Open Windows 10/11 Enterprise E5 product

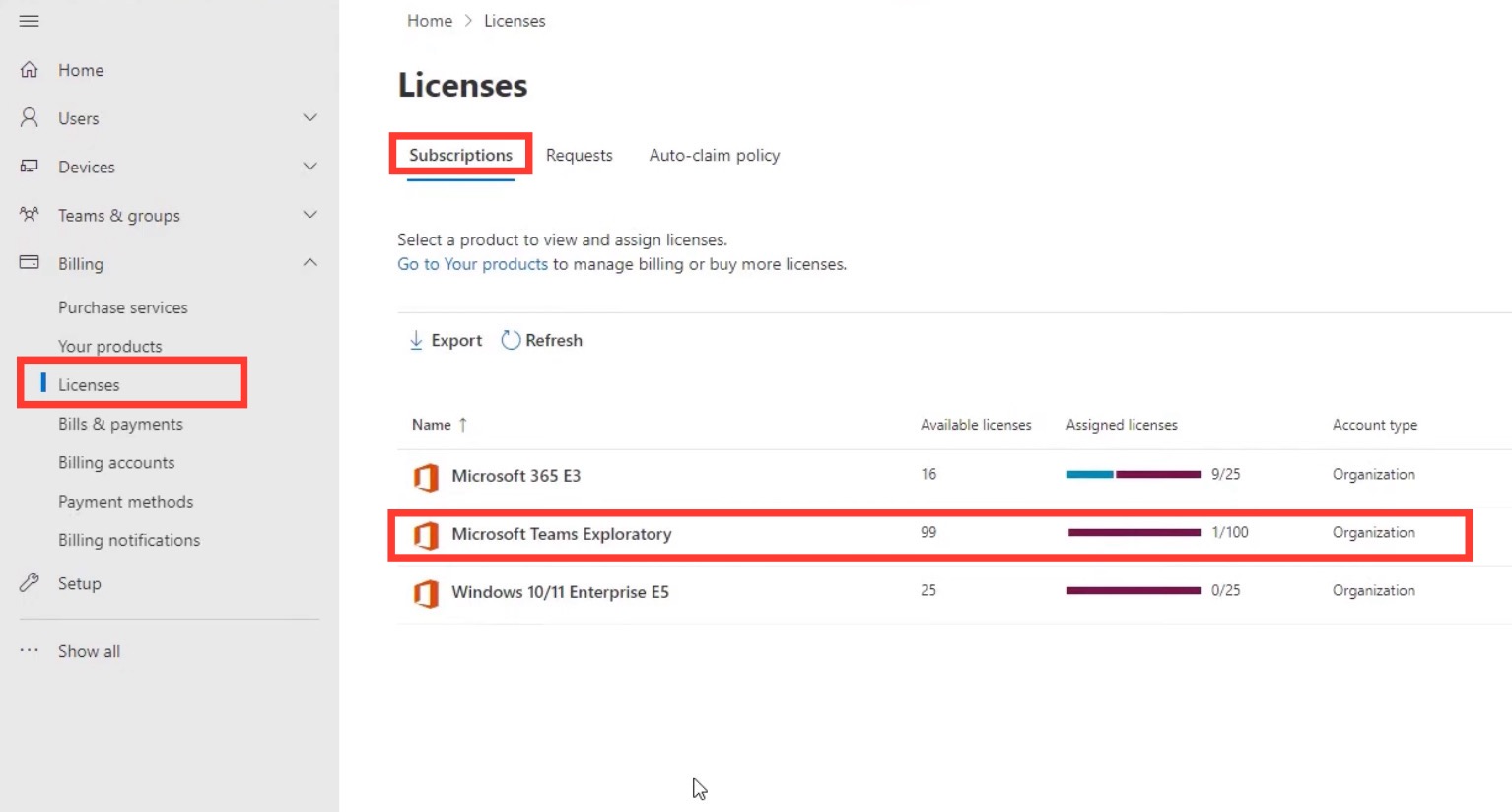560,592
